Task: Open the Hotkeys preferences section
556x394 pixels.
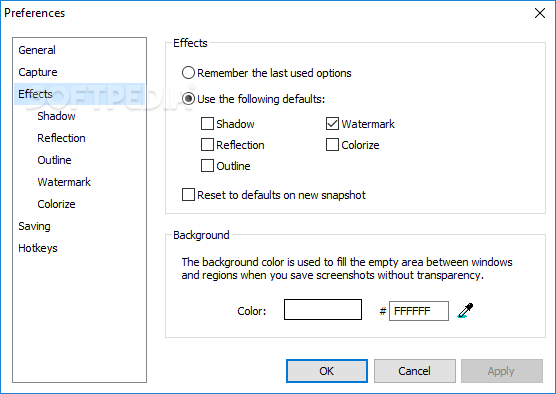Action: click(38, 248)
